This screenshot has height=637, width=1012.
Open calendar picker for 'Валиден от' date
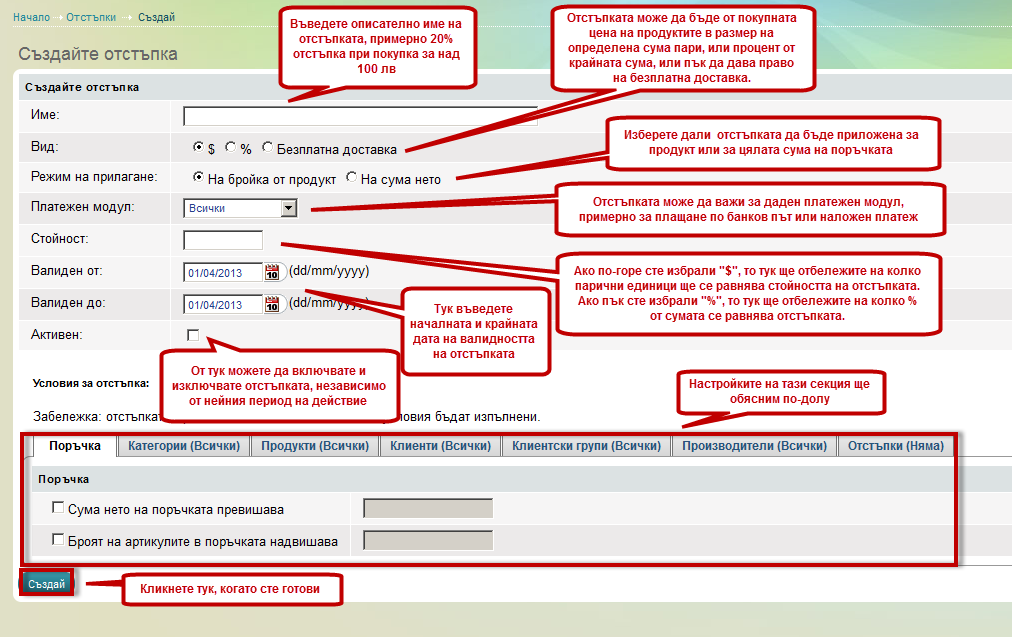point(272,272)
